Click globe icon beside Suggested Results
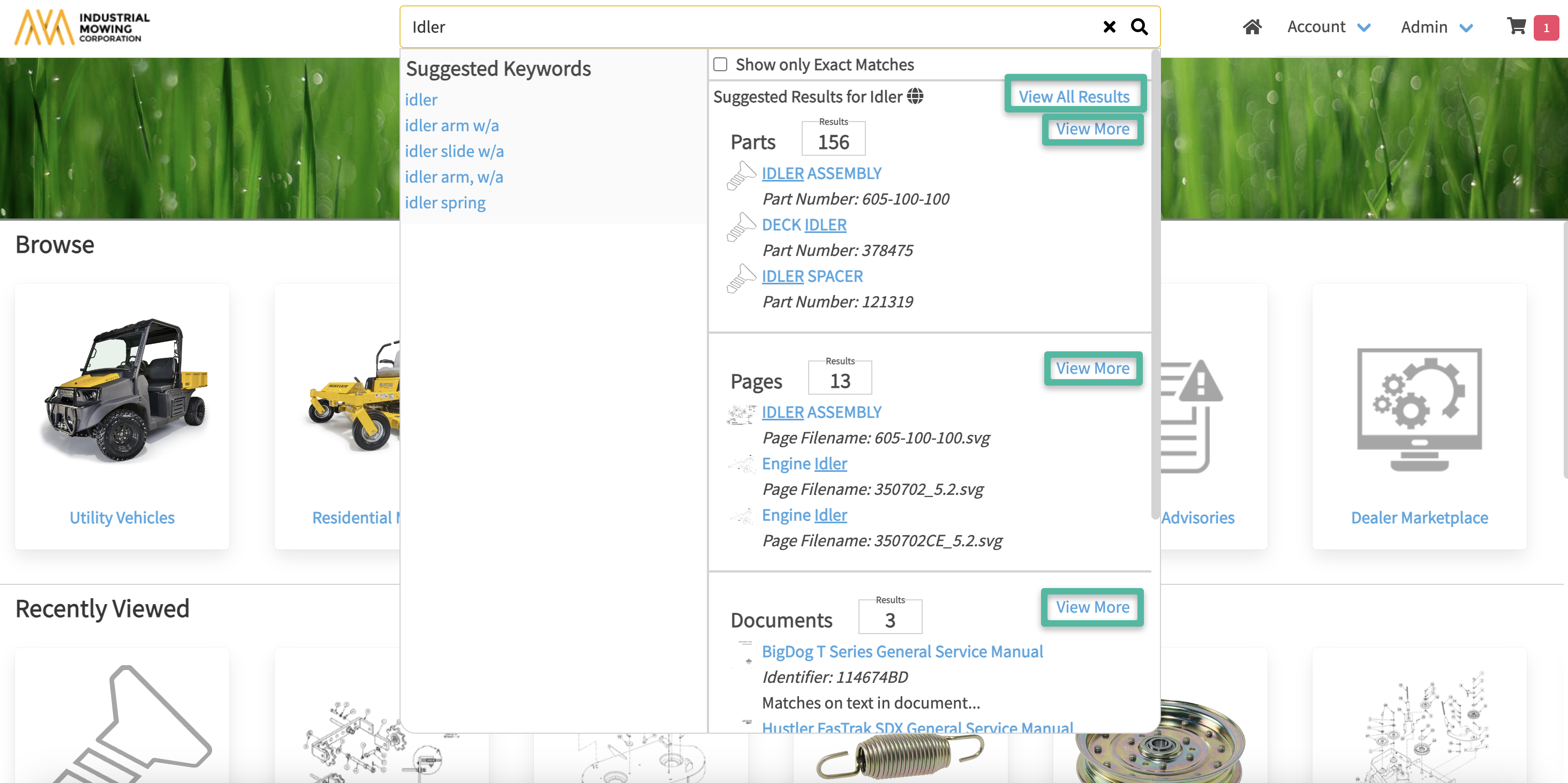The width and height of the screenshot is (1568, 783). click(x=915, y=96)
